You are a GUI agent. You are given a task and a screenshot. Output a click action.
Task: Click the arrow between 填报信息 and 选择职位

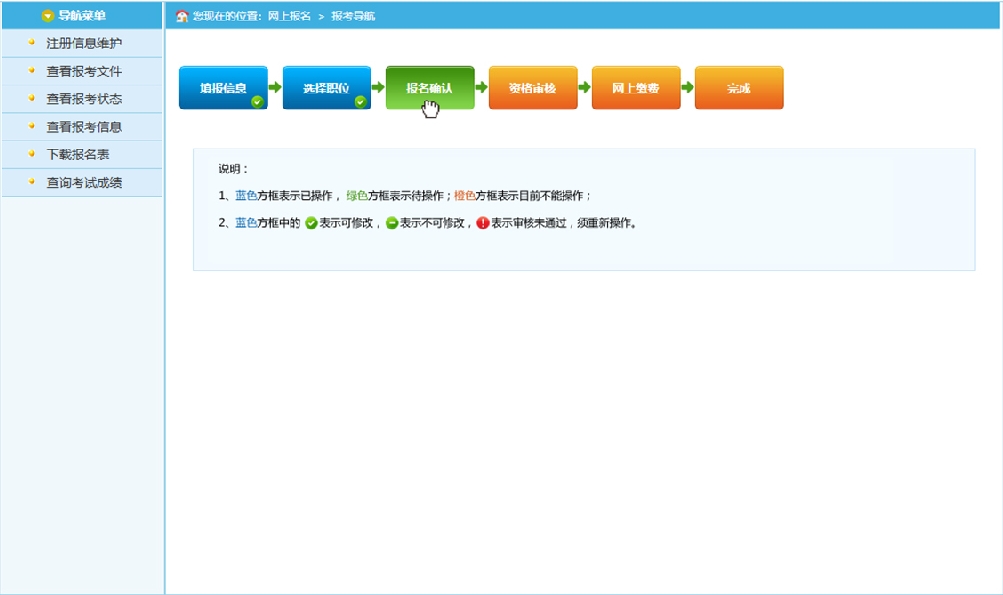[275, 88]
